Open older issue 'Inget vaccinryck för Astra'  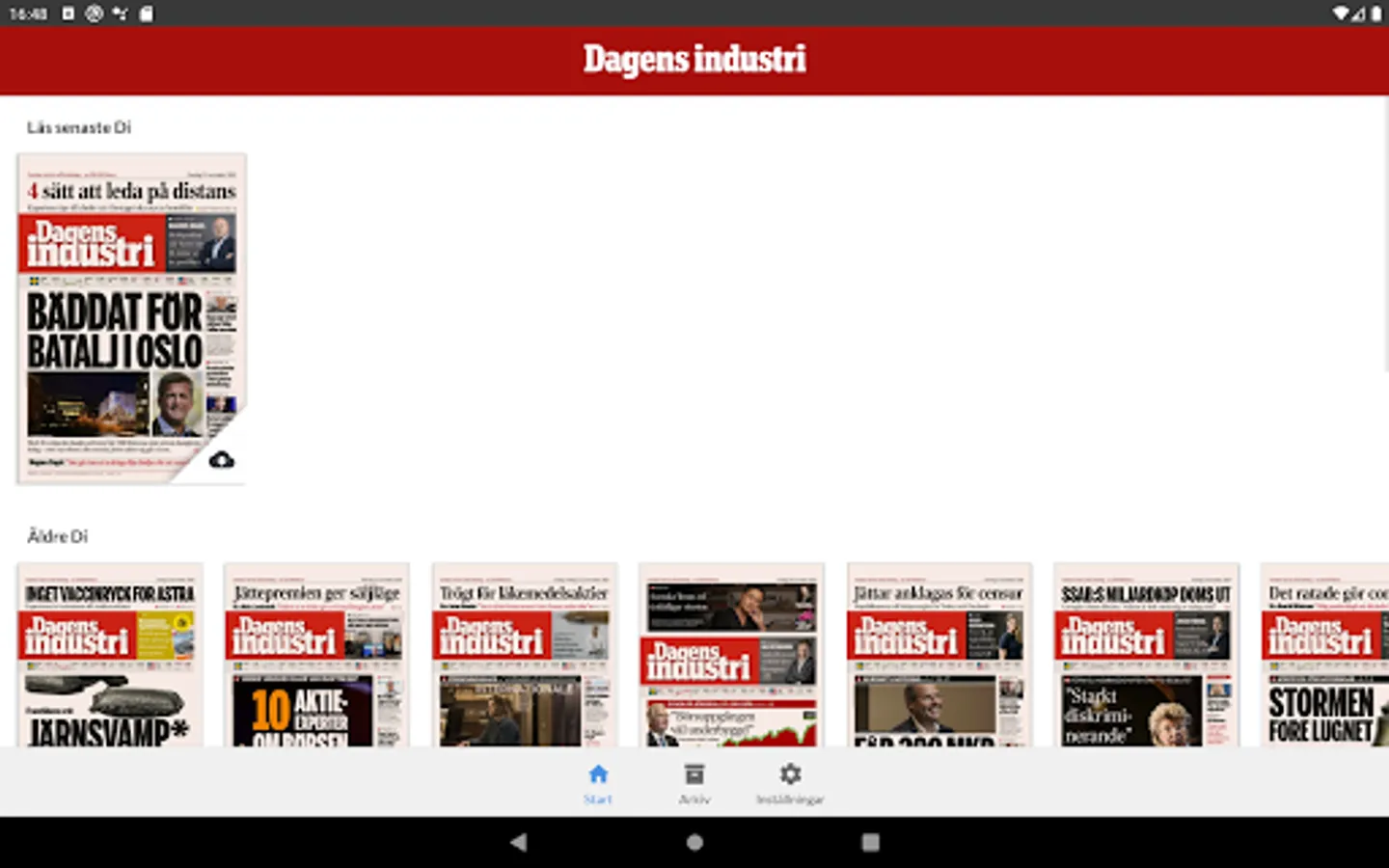coord(110,655)
